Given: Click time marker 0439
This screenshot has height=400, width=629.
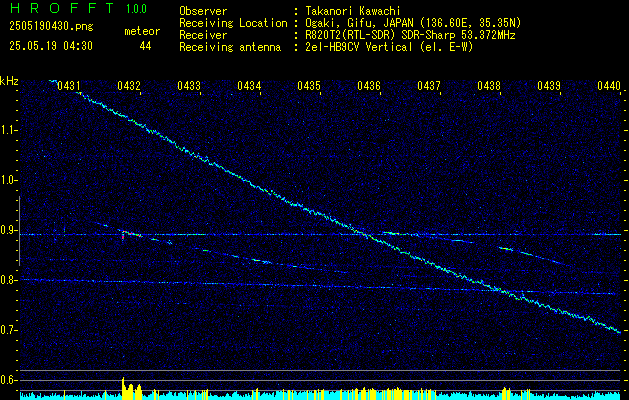Looking at the screenshot, I should coord(549,85).
